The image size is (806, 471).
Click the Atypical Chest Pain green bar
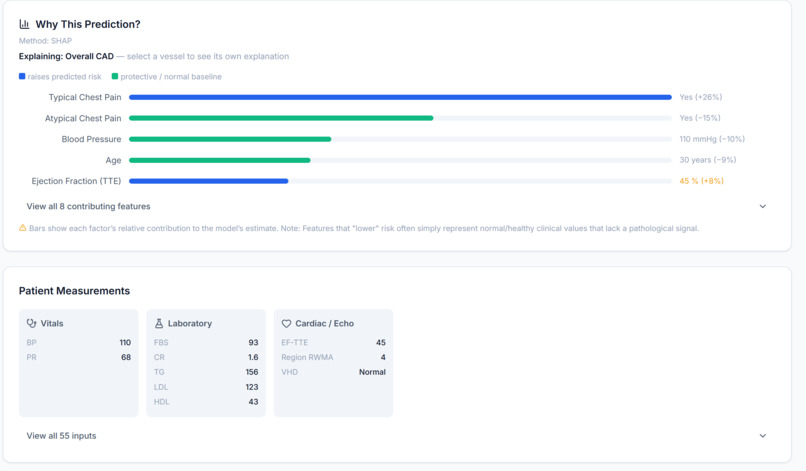pos(281,118)
